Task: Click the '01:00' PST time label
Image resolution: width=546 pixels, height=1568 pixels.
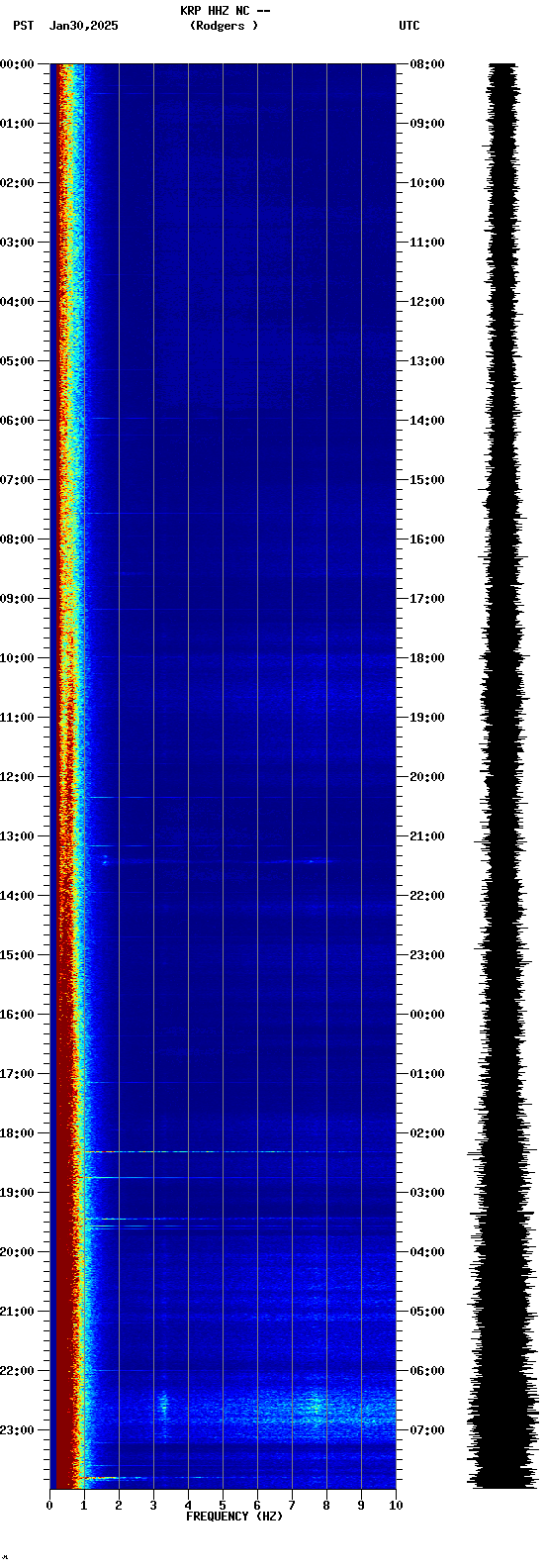Action: tap(17, 124)
